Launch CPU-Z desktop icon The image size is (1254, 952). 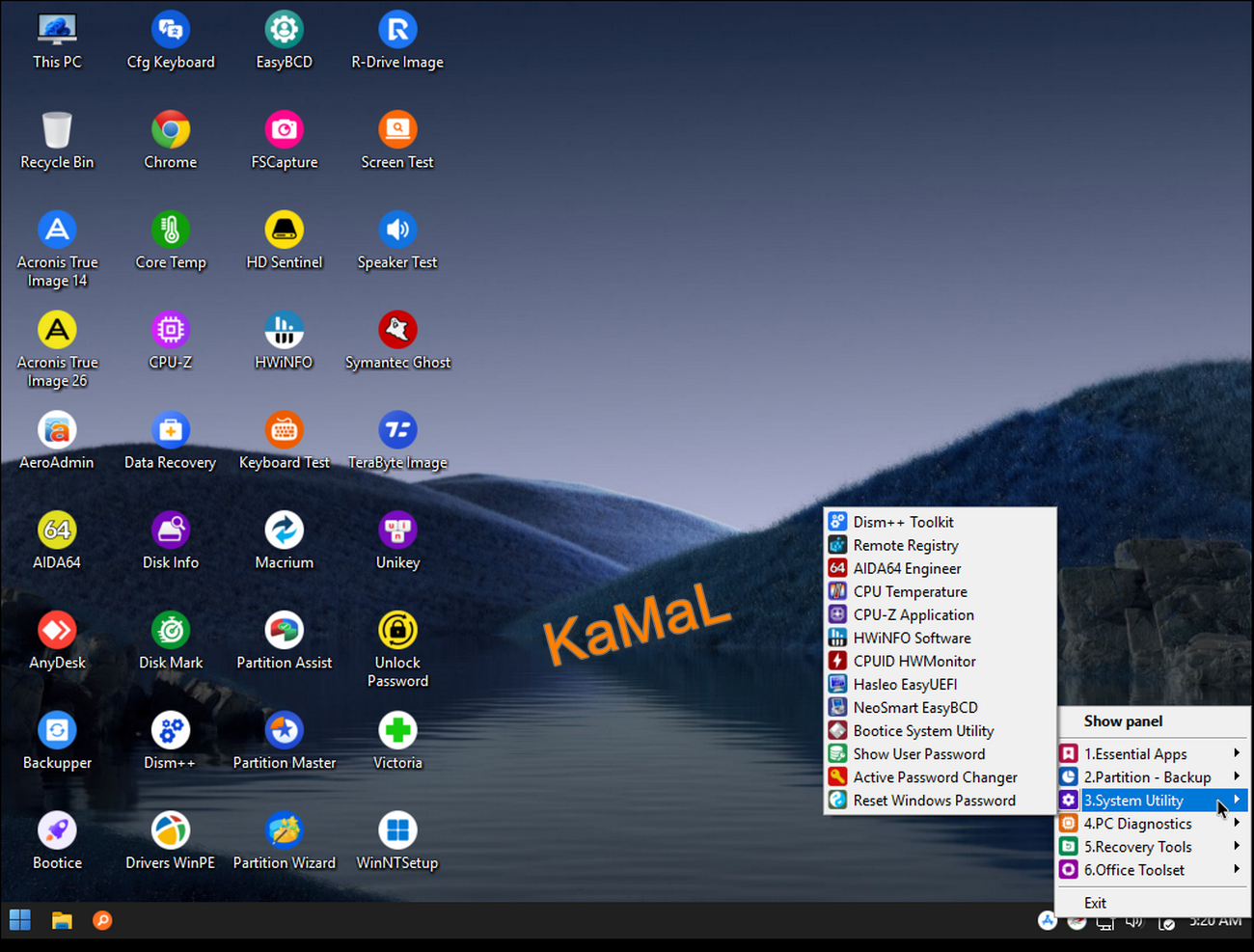[x=171, y=341]
